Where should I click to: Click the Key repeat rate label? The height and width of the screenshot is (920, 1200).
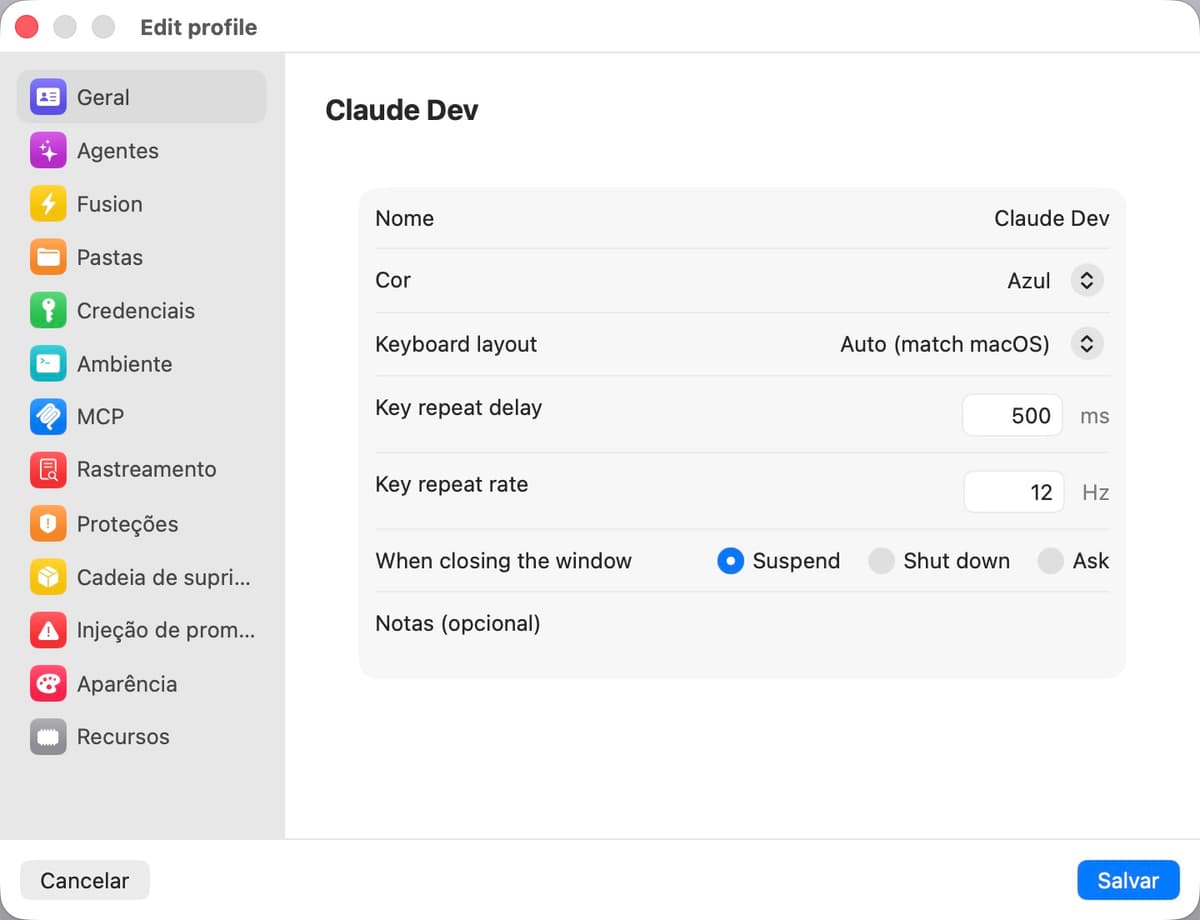451,484
